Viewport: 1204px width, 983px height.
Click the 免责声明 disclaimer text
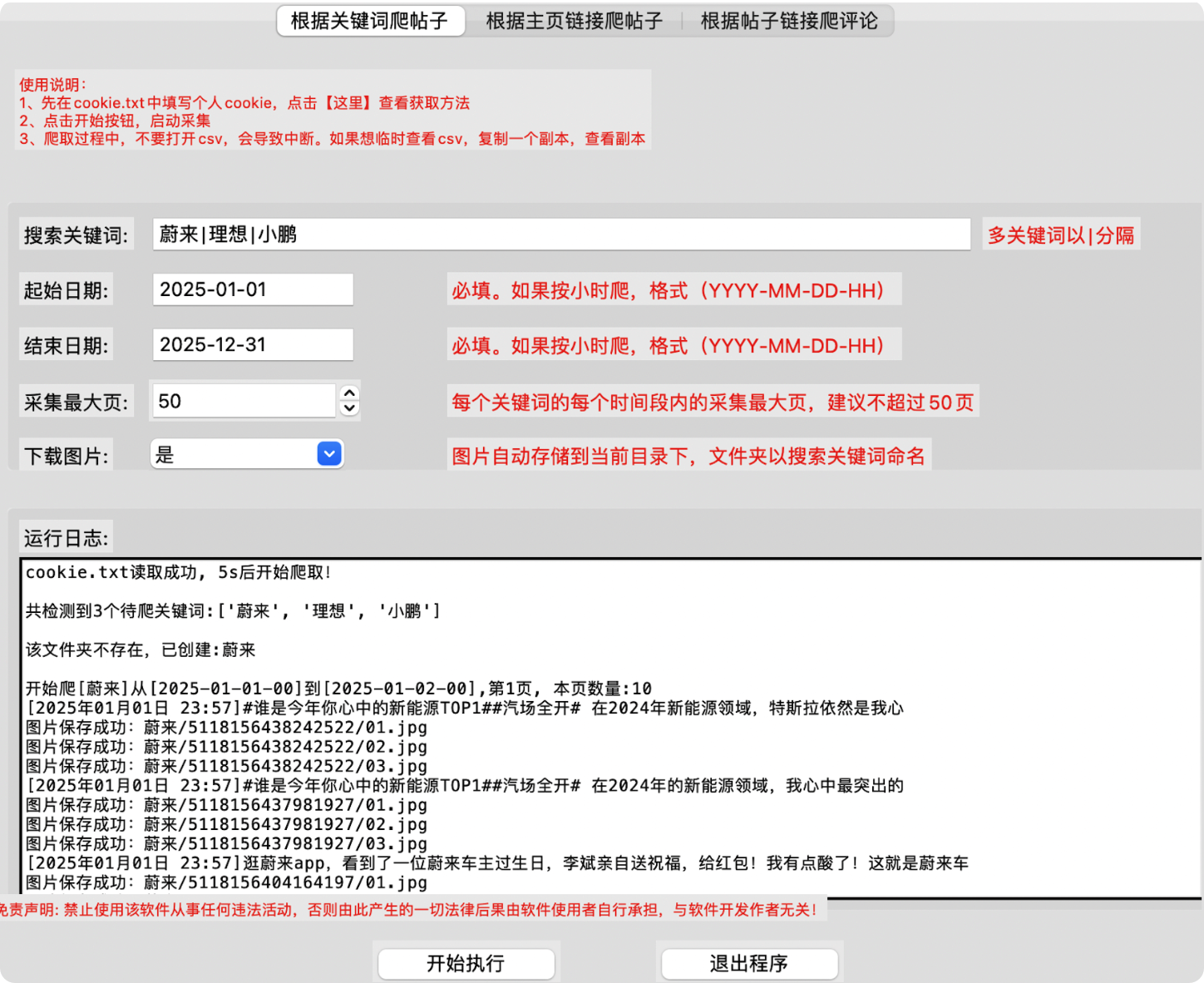click(x=409, y=909)
